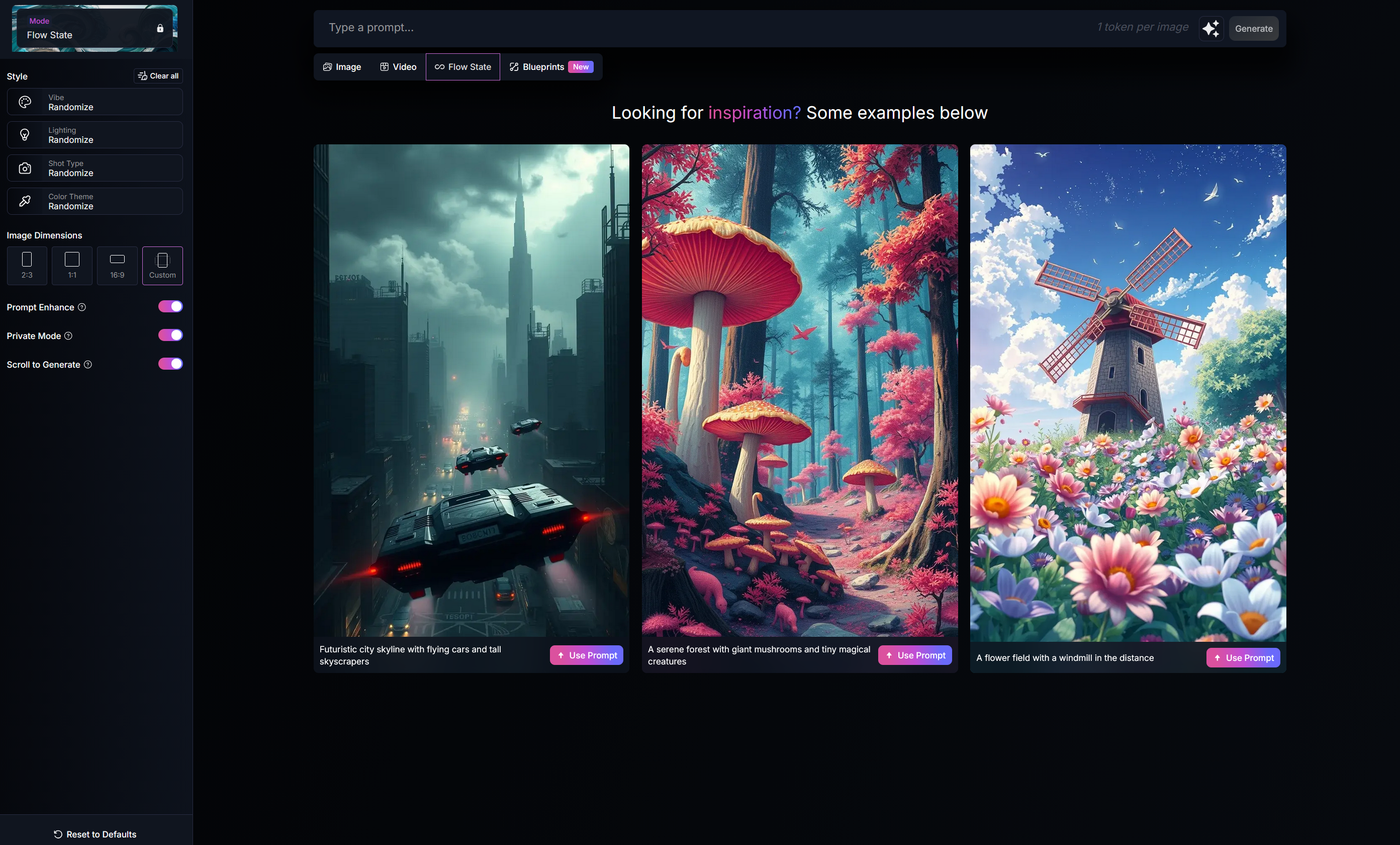The height and width of the screenshot is (845, 1400).
Task: Open the Lighting style selector
Action: click(x=95, y=135)
